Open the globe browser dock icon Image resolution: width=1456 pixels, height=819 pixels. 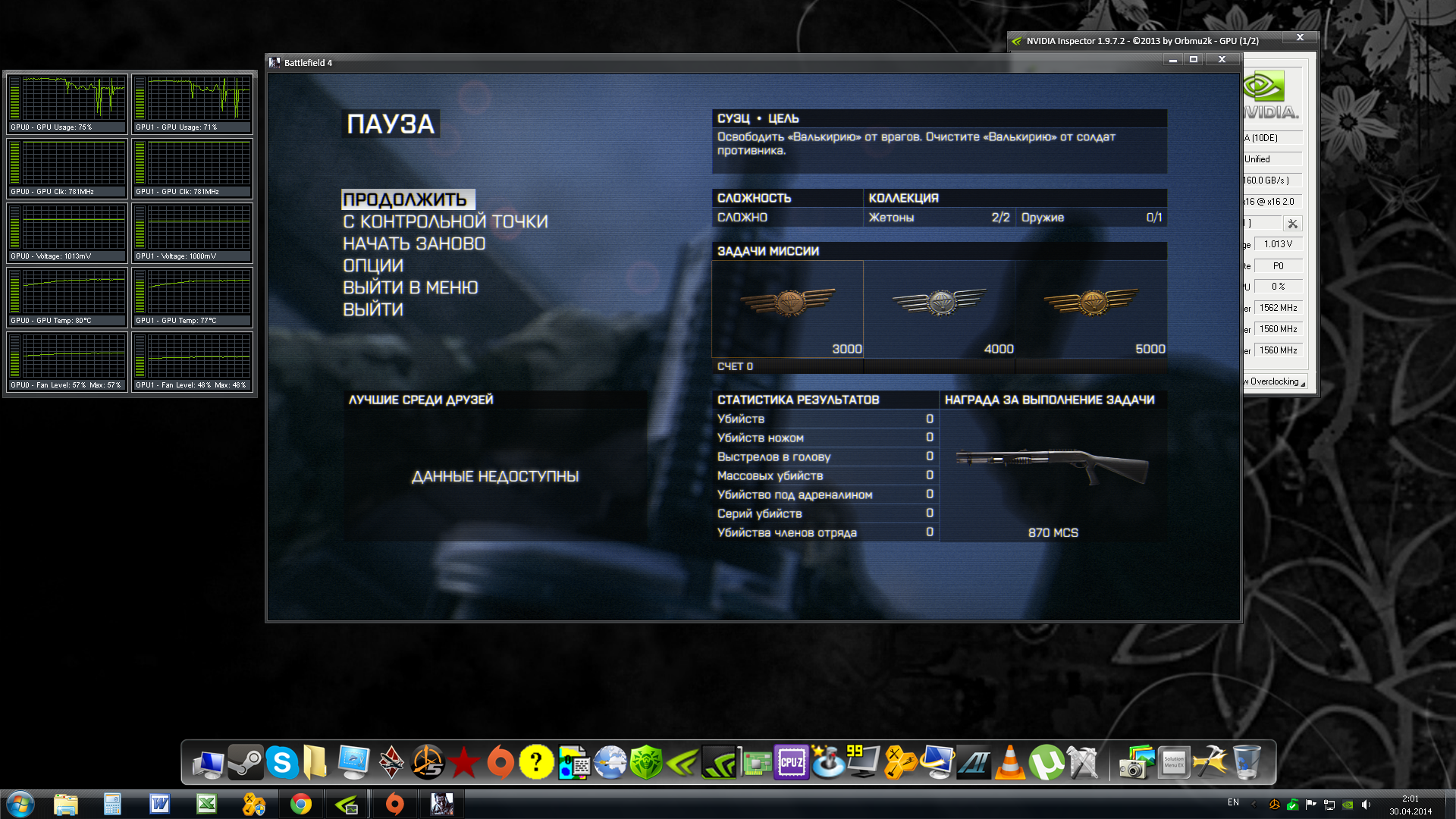(610, 762)
